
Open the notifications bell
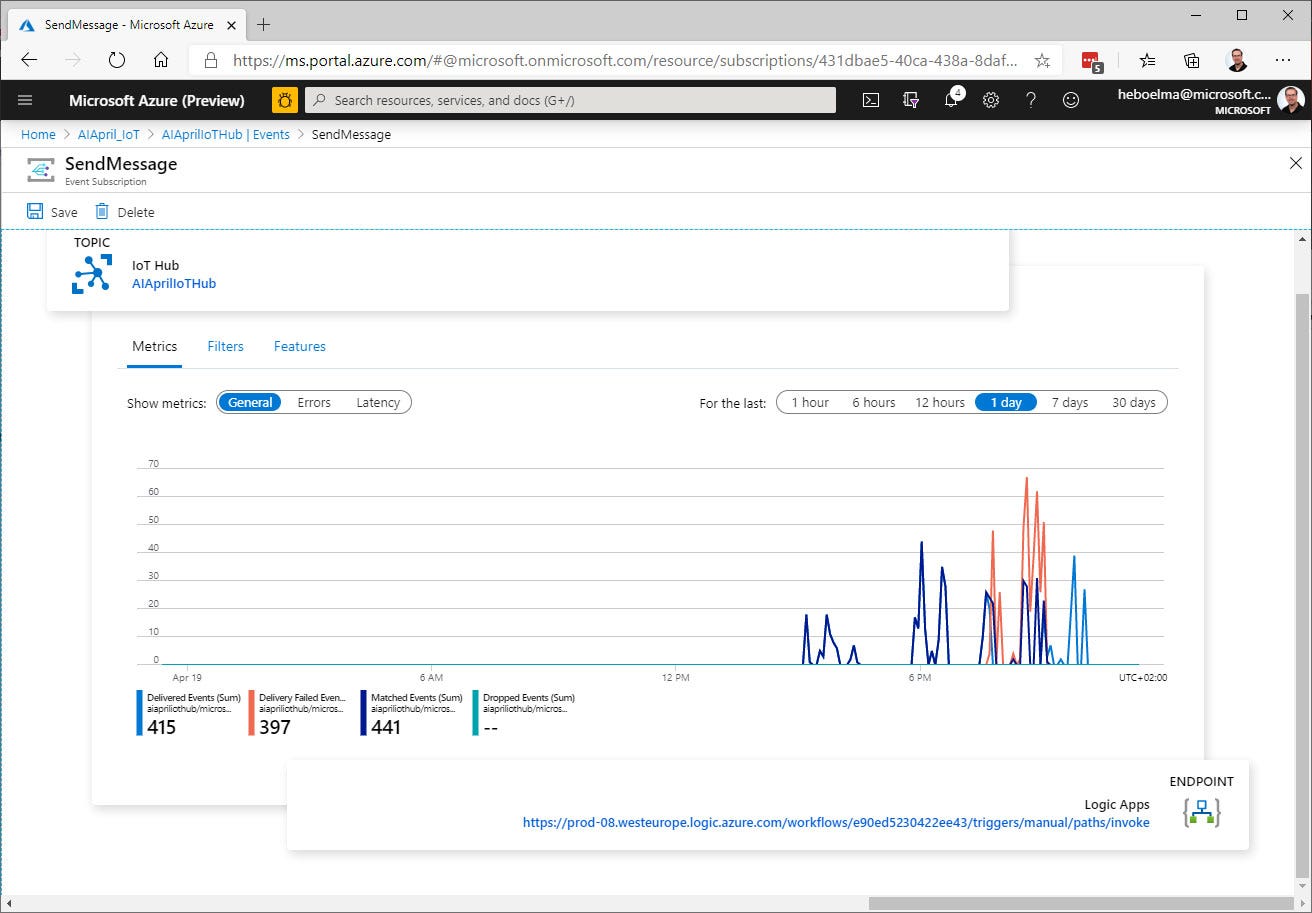pos(952,100)
